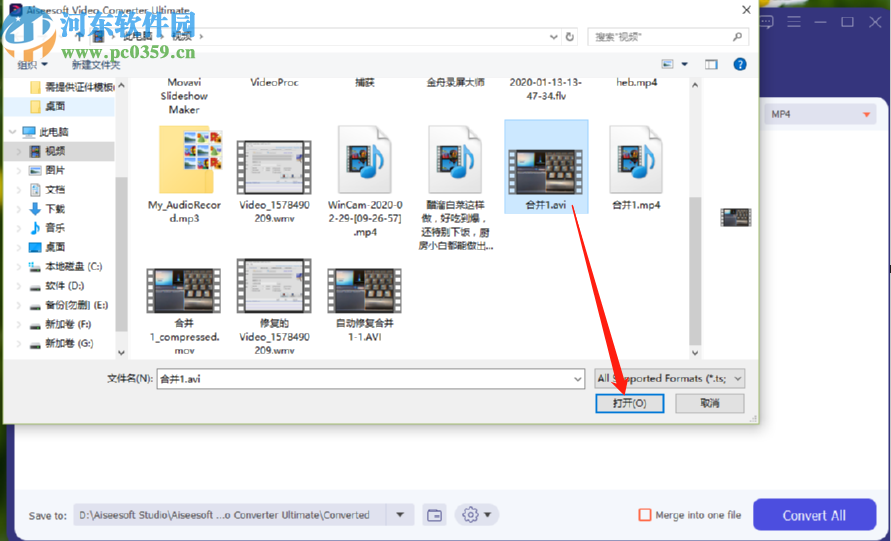Select 2020-01-13-13-47-34.flv file label
The height and width of the screenshot is (541, 891).
click(546, 89)
